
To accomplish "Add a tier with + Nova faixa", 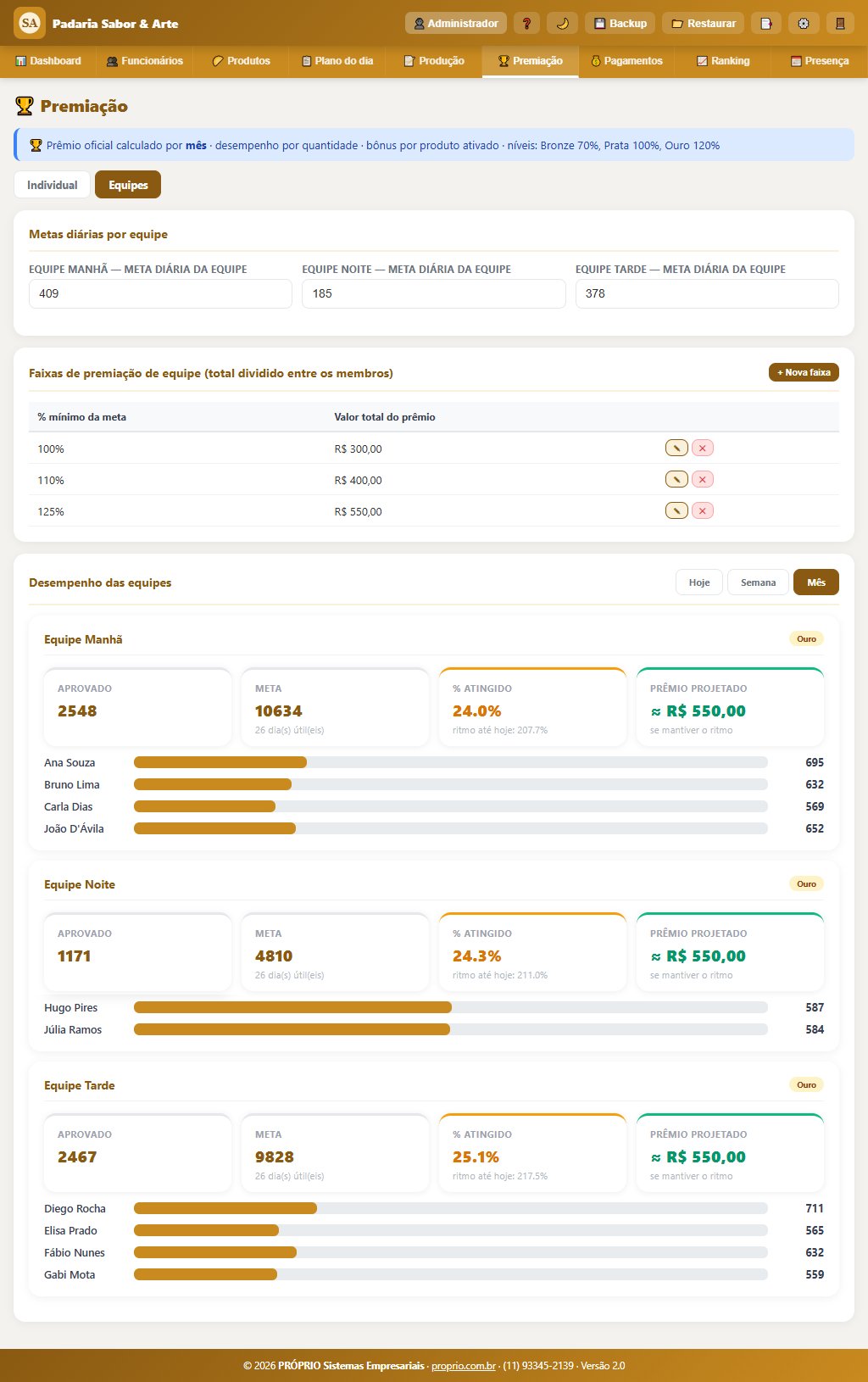I will coord(804,372).
